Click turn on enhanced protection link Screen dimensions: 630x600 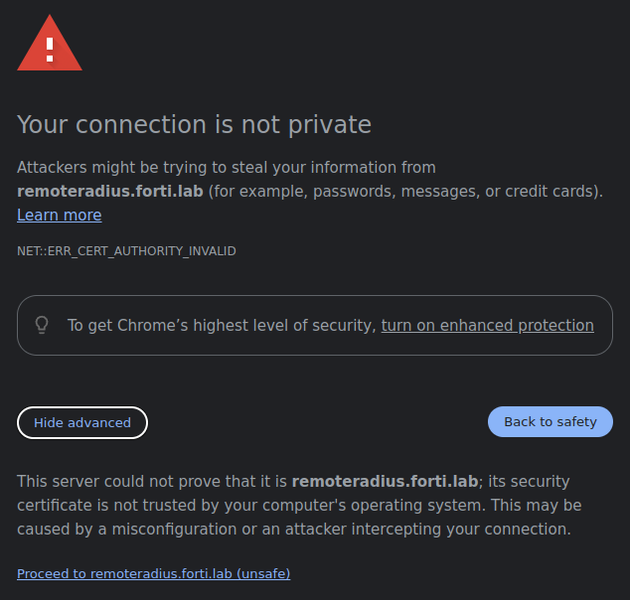click(487, 325)
